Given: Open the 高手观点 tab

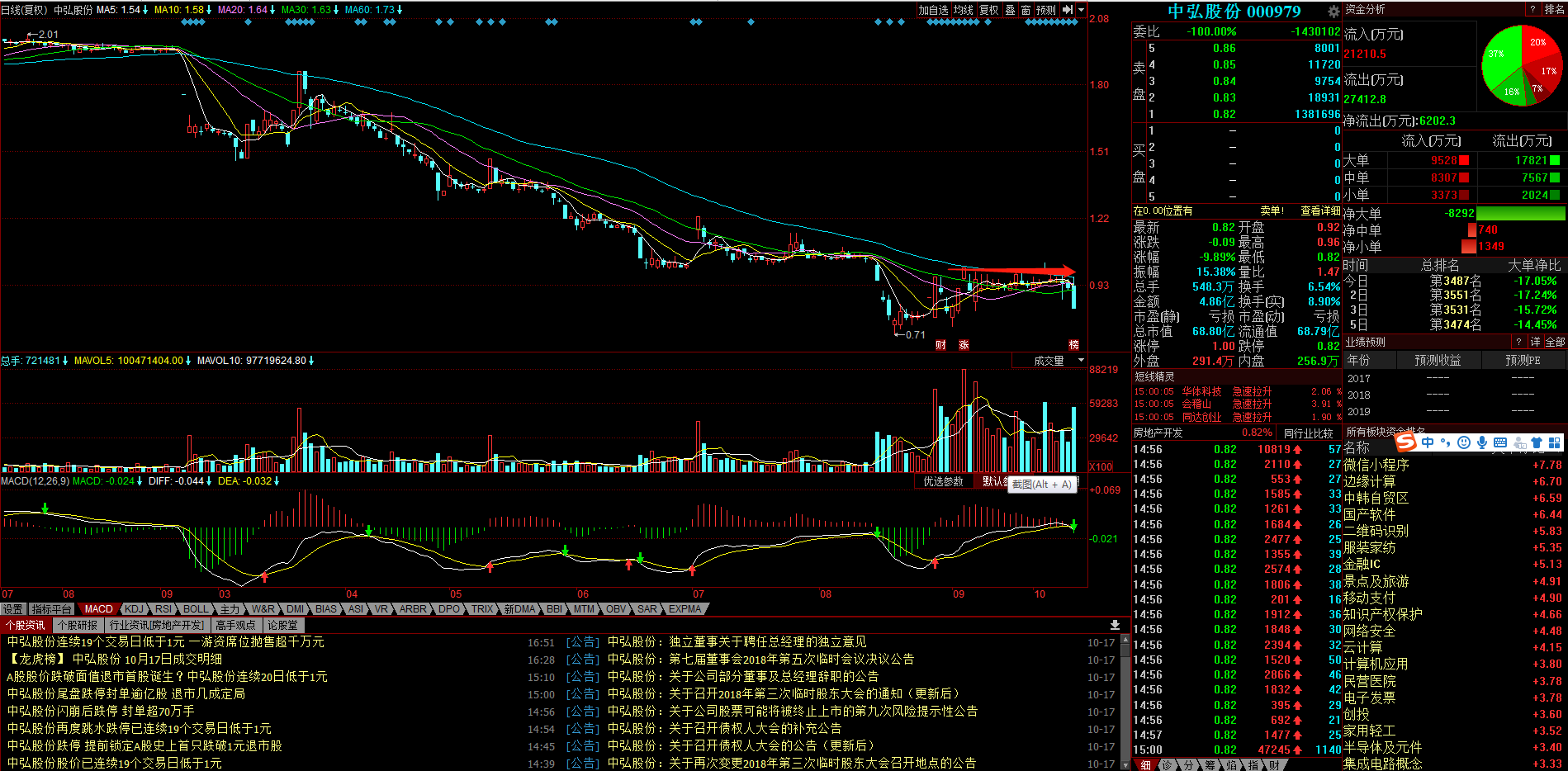Looking at the screenshot, I should coord(236,626).
